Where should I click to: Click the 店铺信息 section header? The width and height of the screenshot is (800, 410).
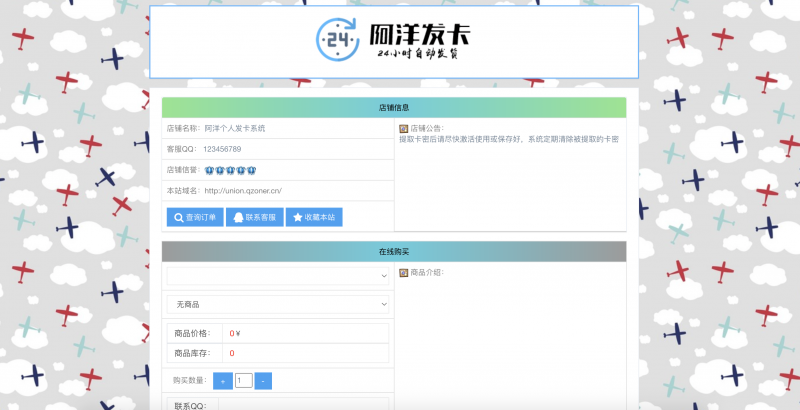click(394, 108)
